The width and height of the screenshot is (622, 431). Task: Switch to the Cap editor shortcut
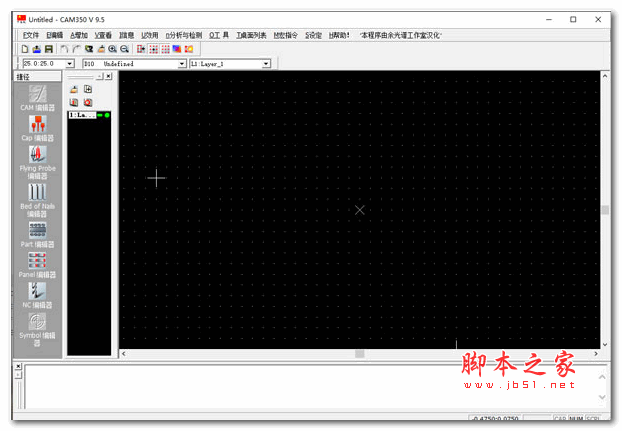(37, 128)
